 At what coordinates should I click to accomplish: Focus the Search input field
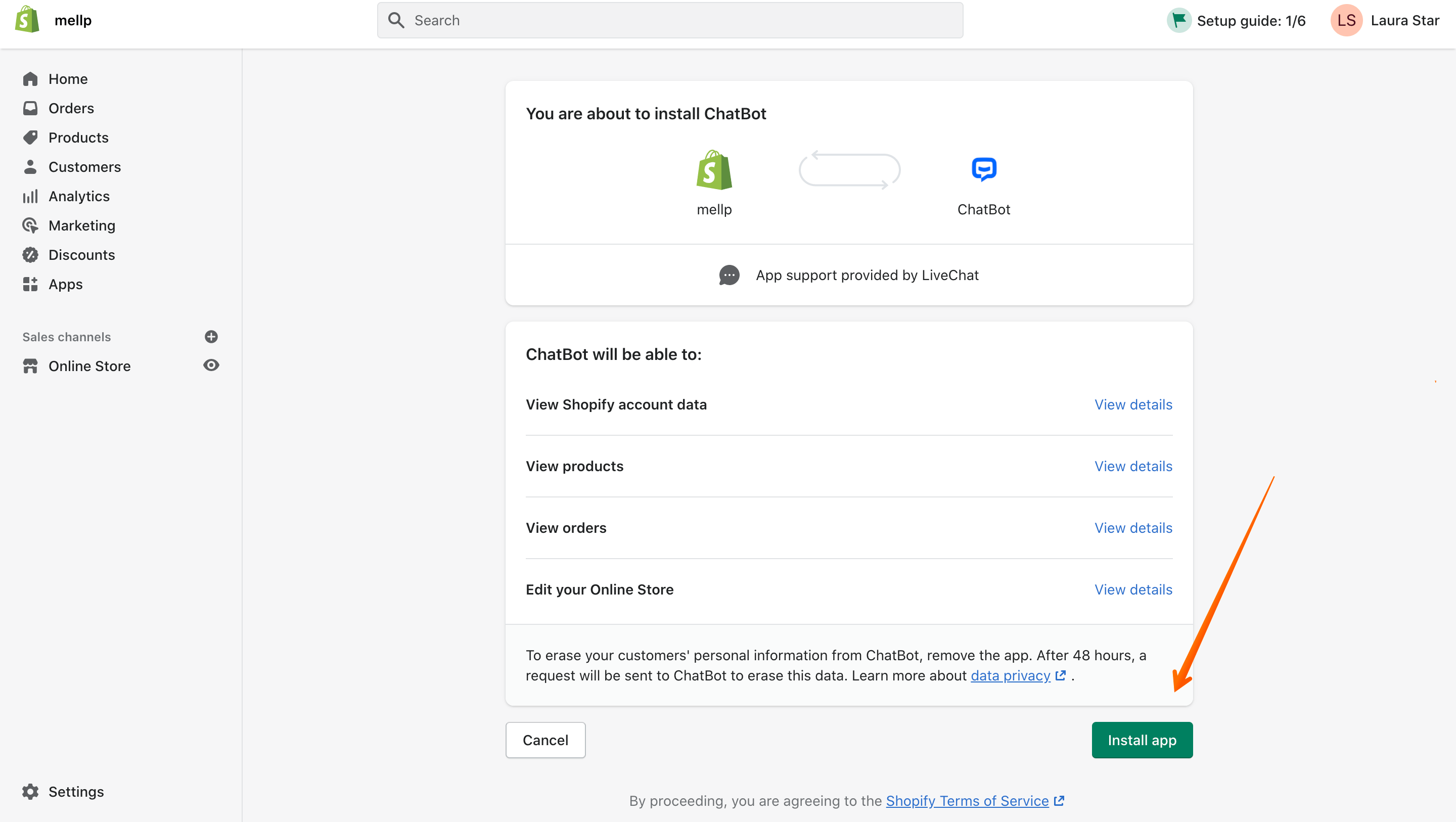click(x=670, y=20)
